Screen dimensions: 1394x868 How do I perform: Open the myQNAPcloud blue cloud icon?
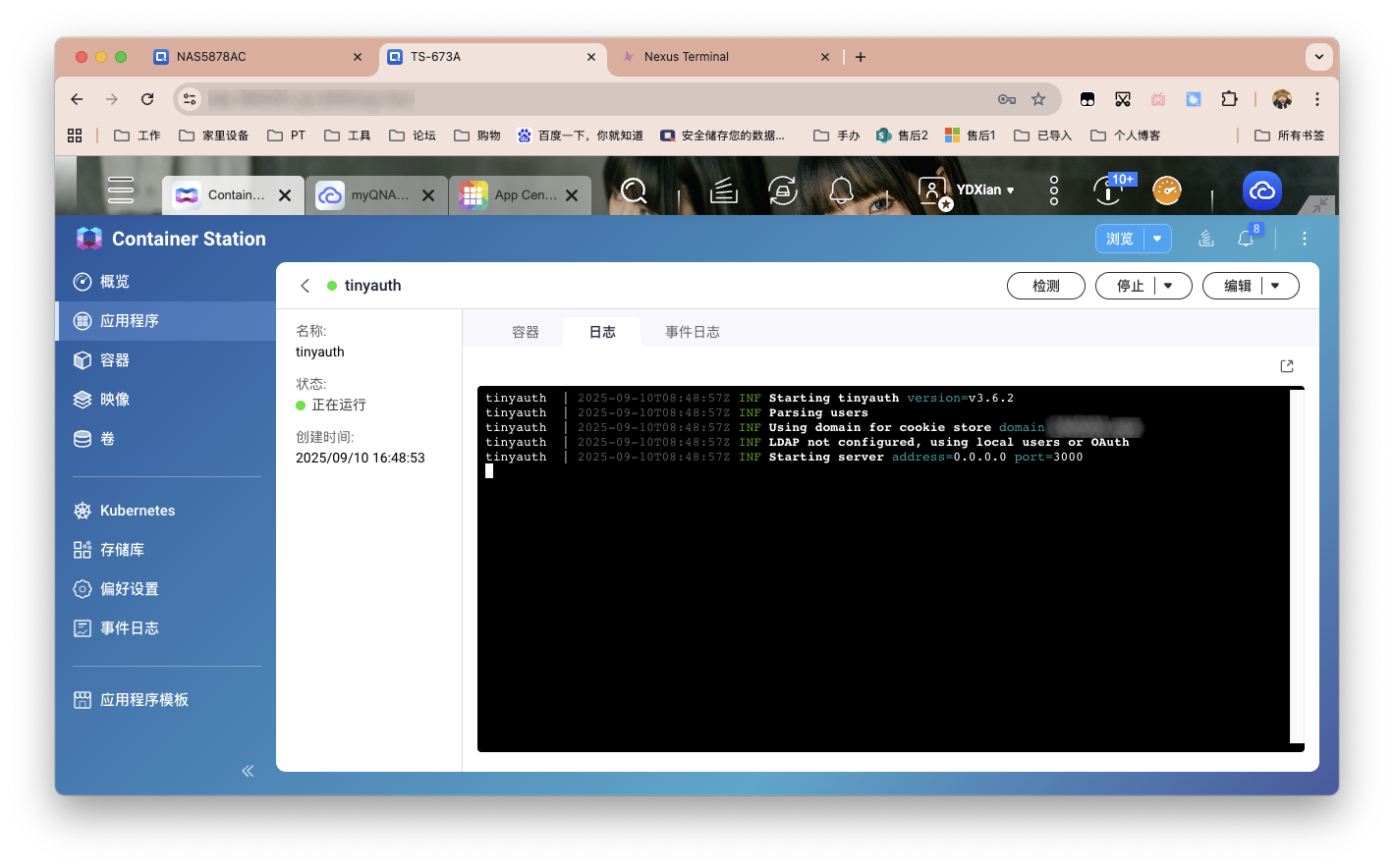point(1262,190)
